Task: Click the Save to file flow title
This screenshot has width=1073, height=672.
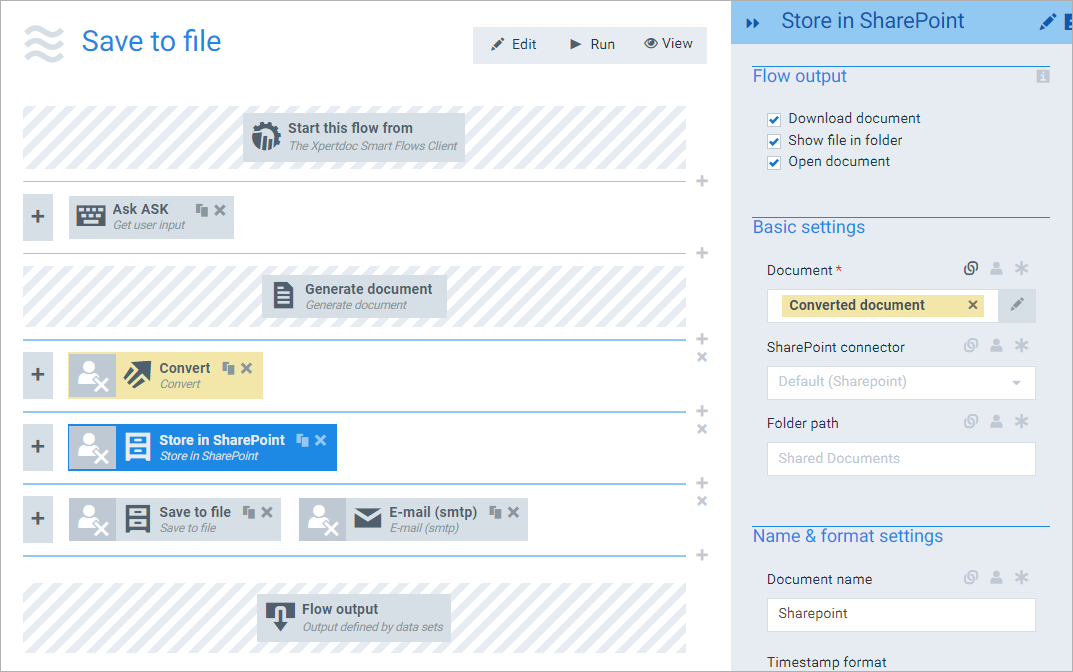Action: (x=151, y=41)
